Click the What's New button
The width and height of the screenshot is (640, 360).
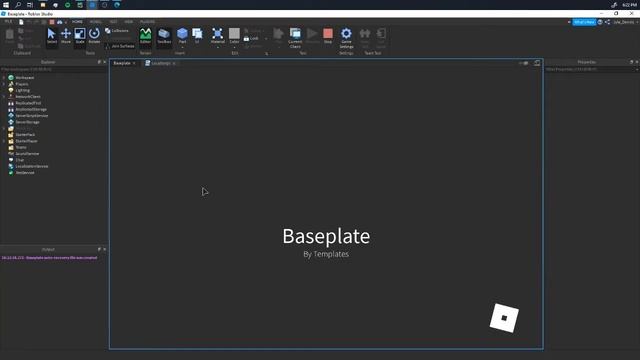click(584, 22)
